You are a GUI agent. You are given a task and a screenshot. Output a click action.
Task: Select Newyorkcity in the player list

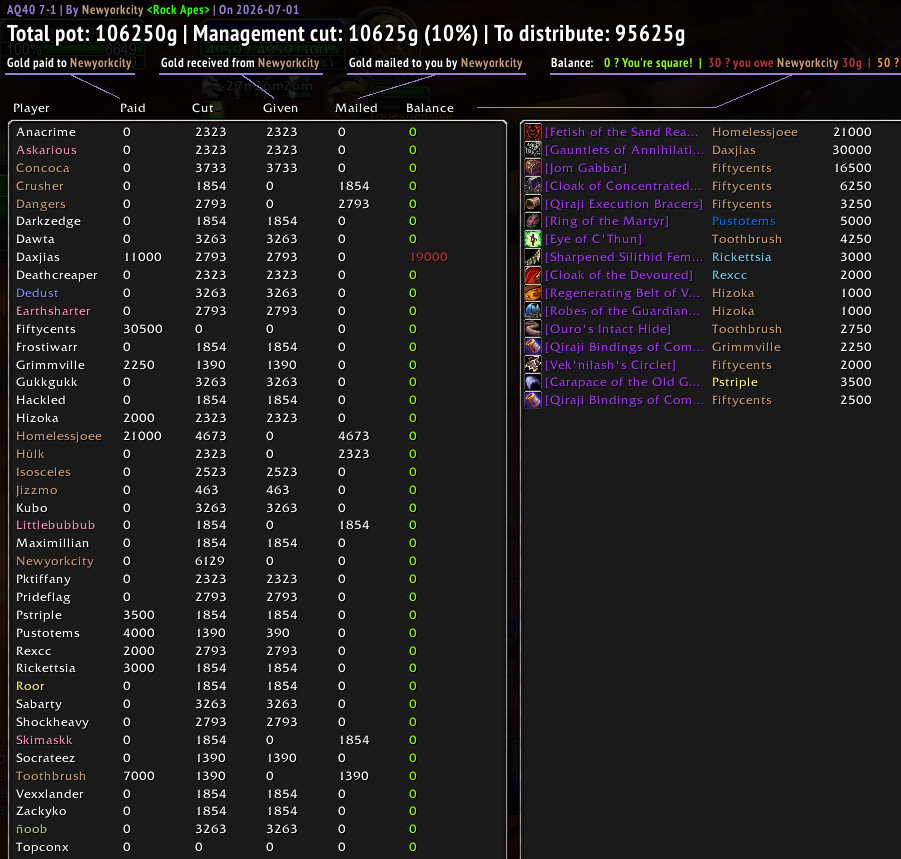(55, 561)
